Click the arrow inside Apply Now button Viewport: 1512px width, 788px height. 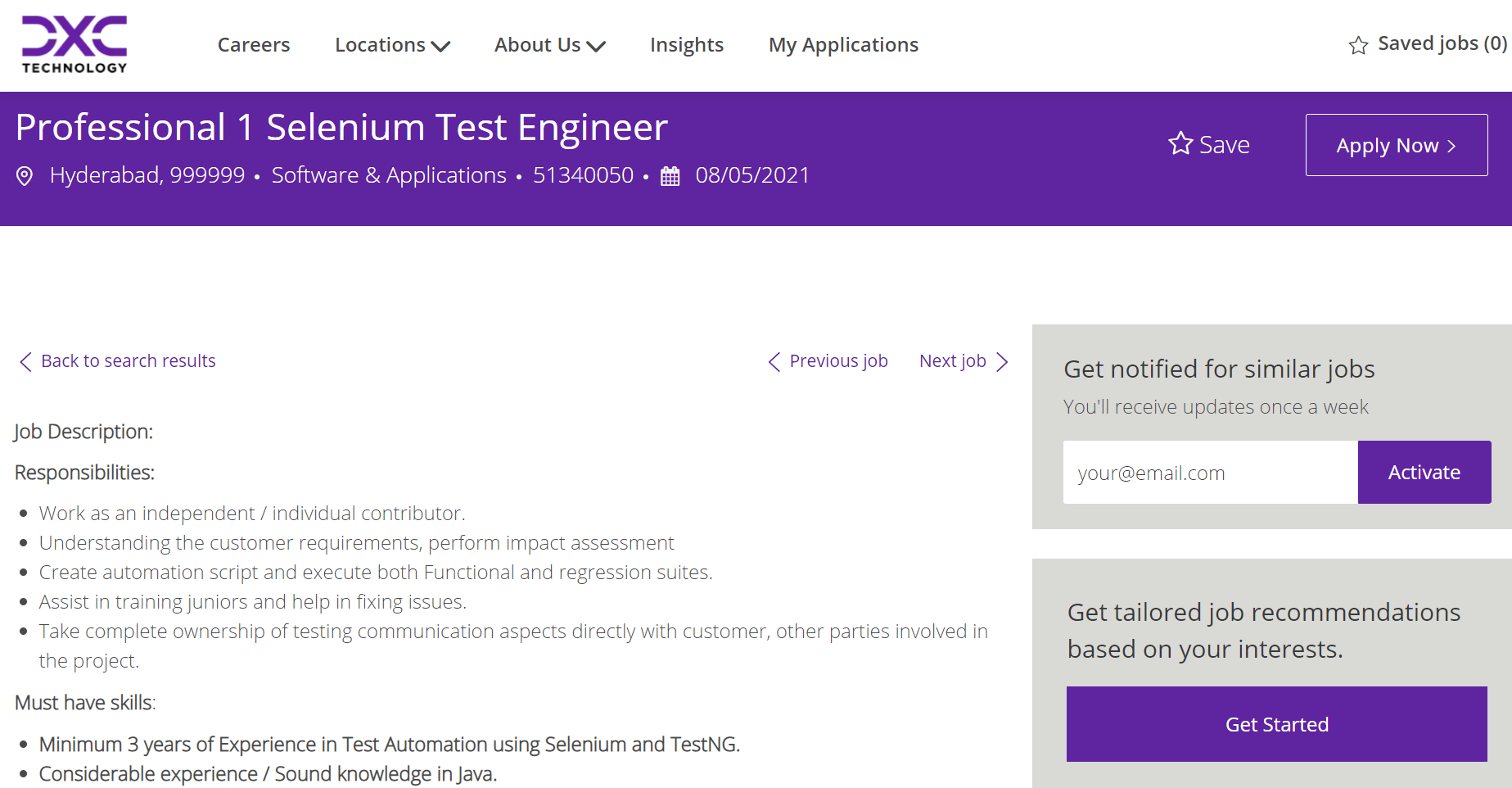[1451, 147]
